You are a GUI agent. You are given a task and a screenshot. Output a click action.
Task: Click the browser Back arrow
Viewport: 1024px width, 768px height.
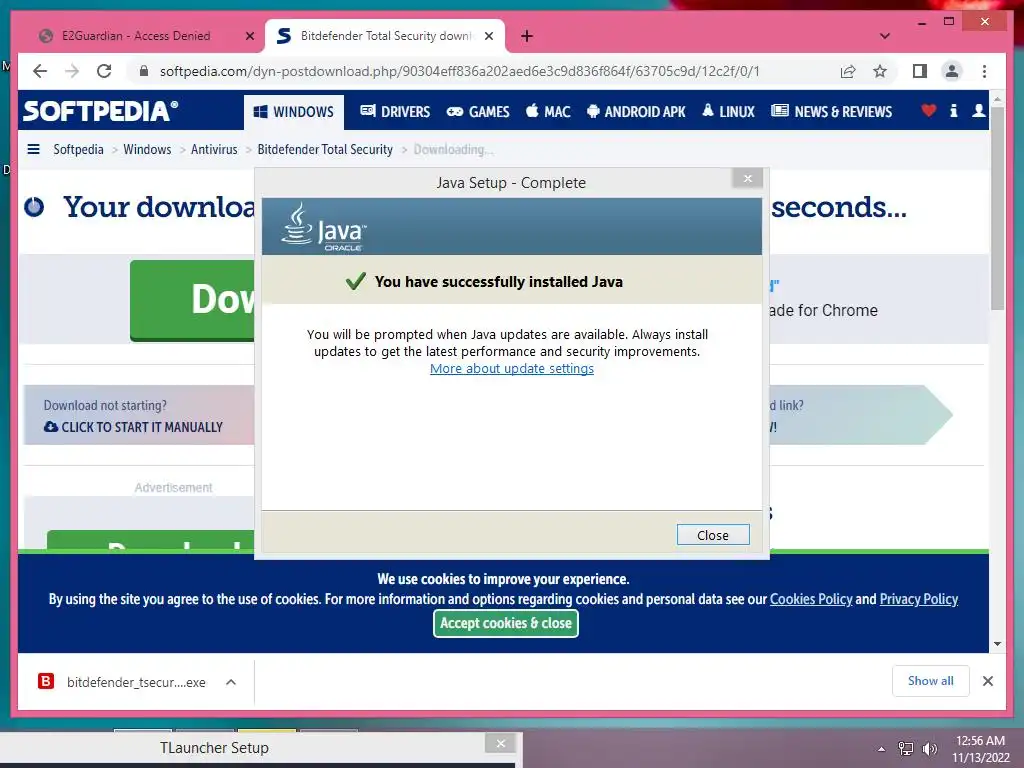click(40, 71)
